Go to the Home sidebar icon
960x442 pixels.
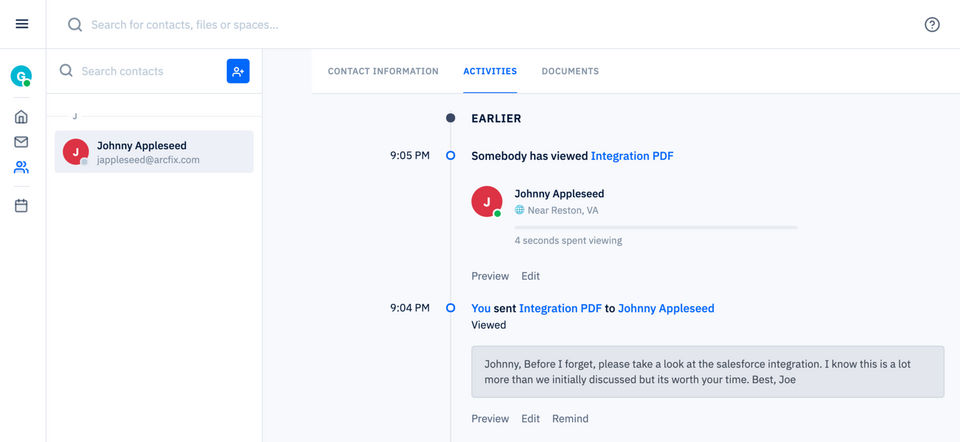click(21, 117)
